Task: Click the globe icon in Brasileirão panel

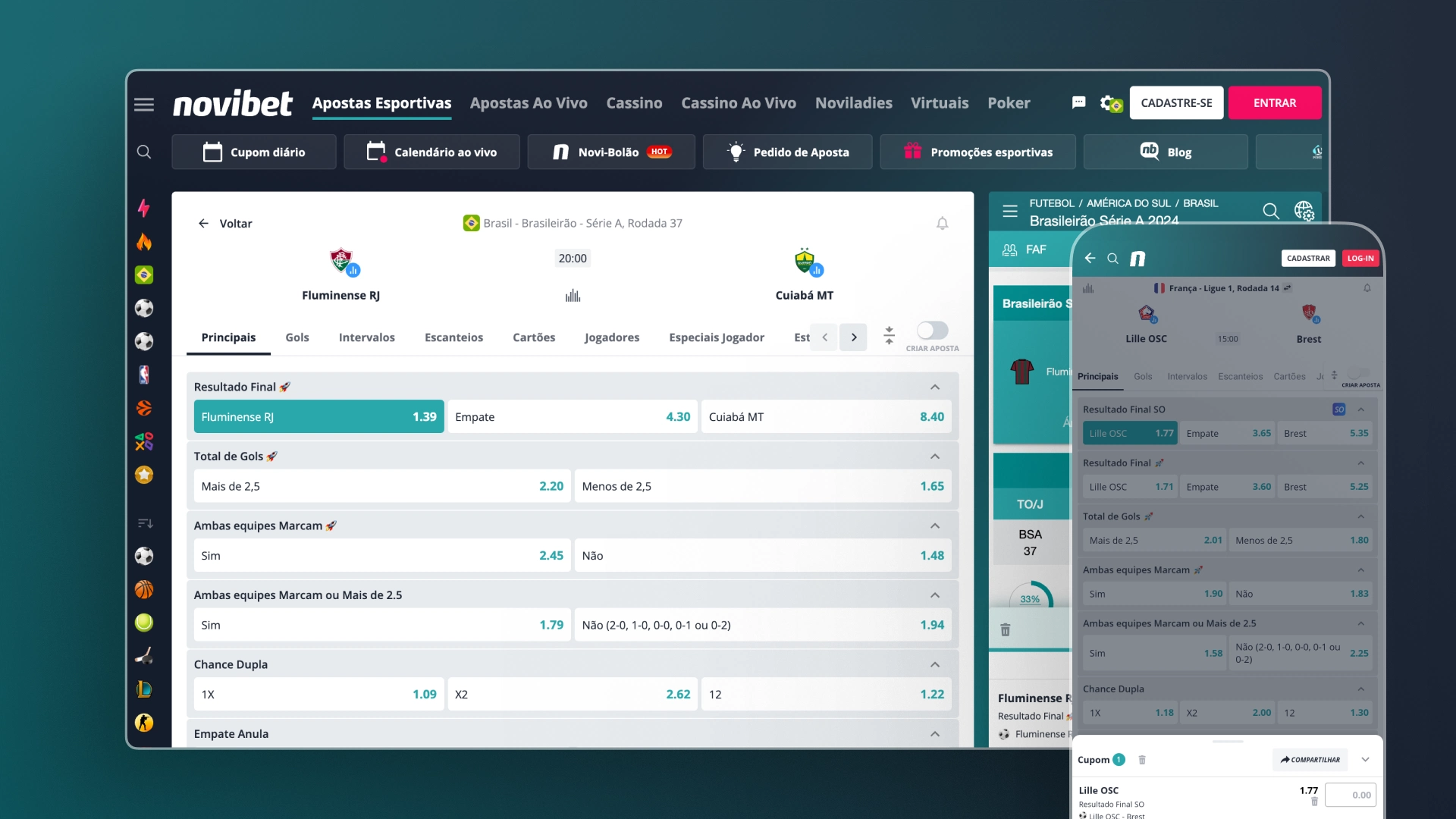Action: (1304, 211)
